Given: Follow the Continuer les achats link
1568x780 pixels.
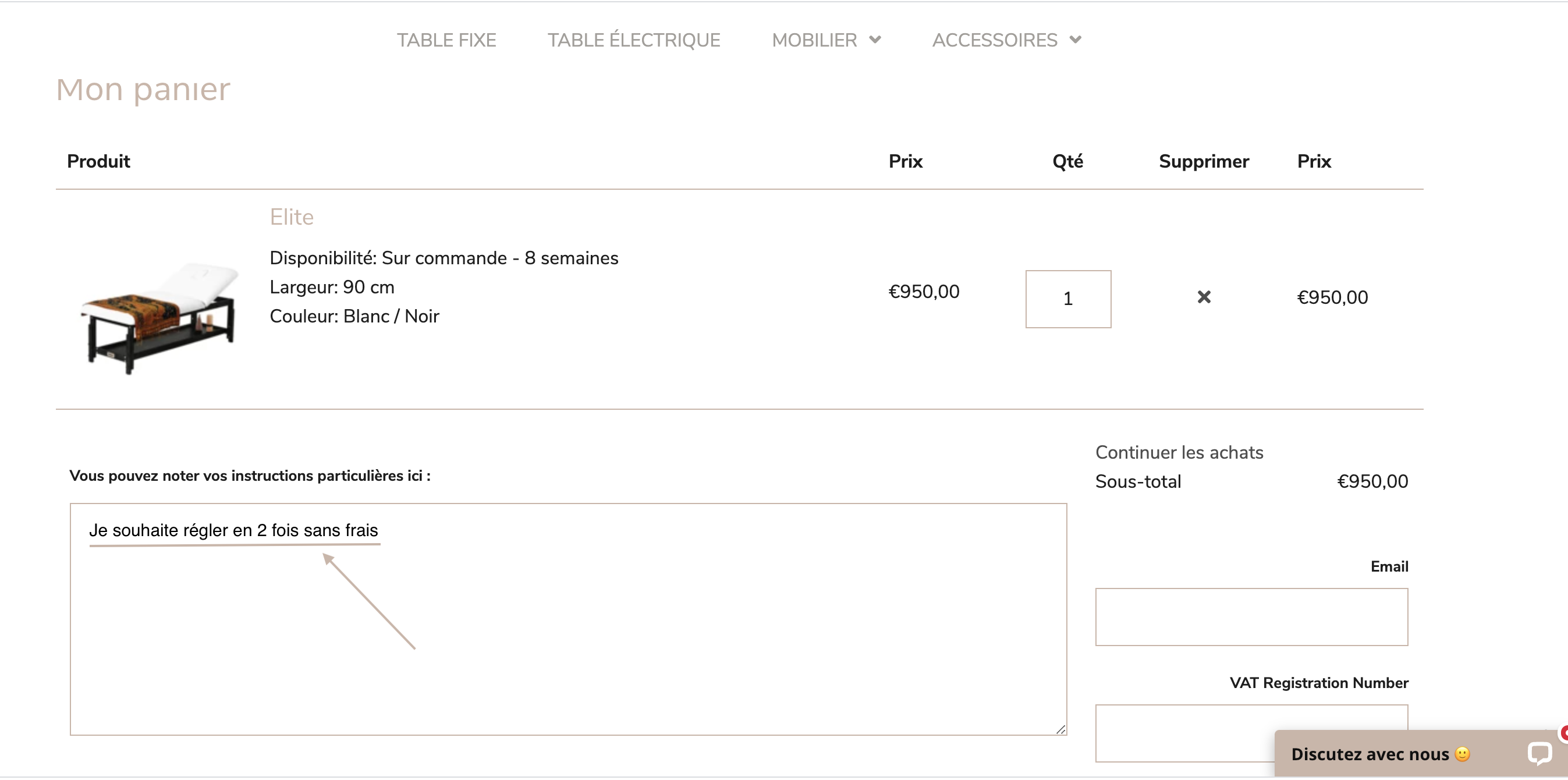Looking at the screenshot, I should pyautogui.click(x=1179, y=452).
